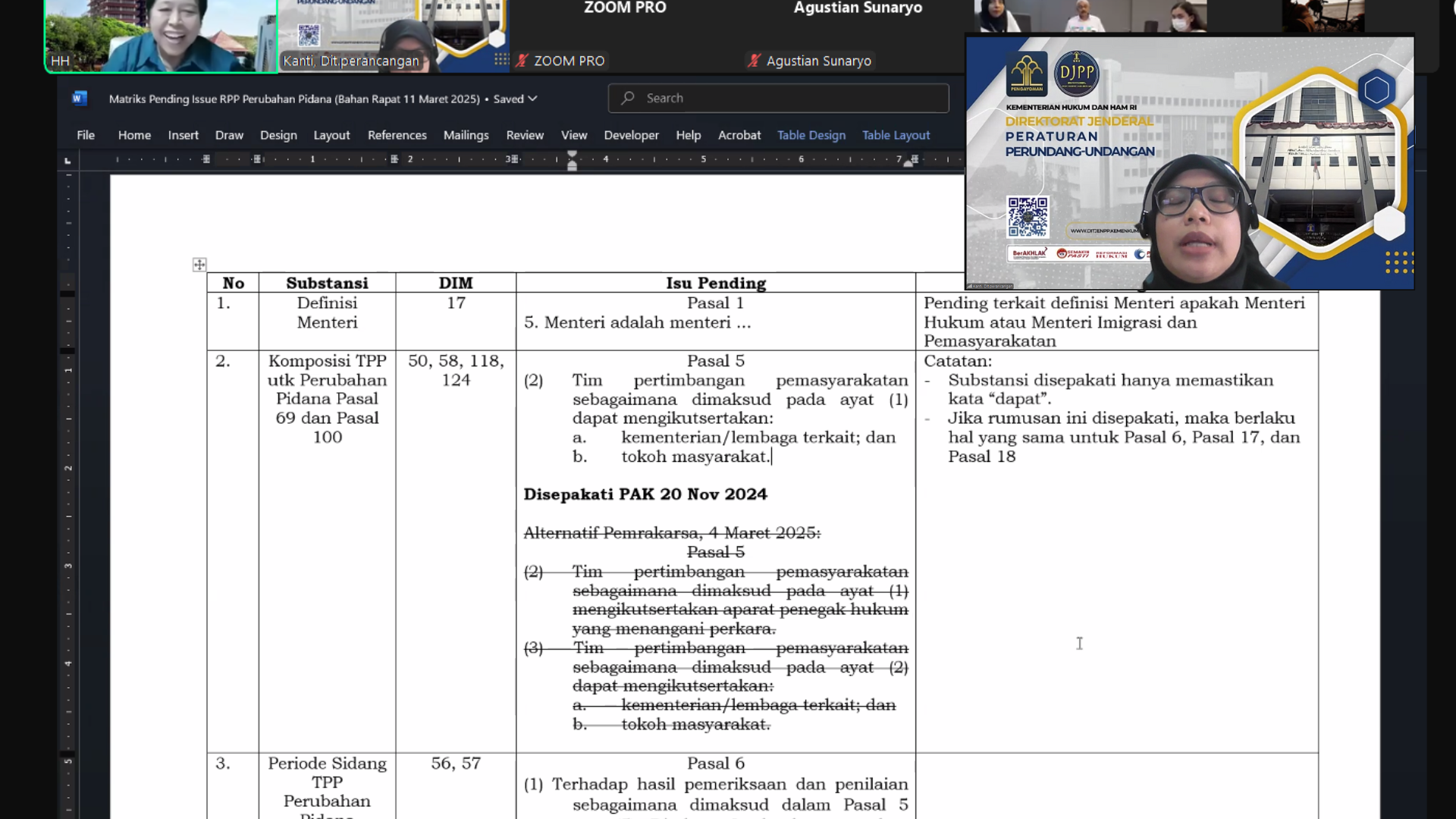Click the 'Substansi' header cell
This screenshot has height=819, width=1456.
(327, 283)
